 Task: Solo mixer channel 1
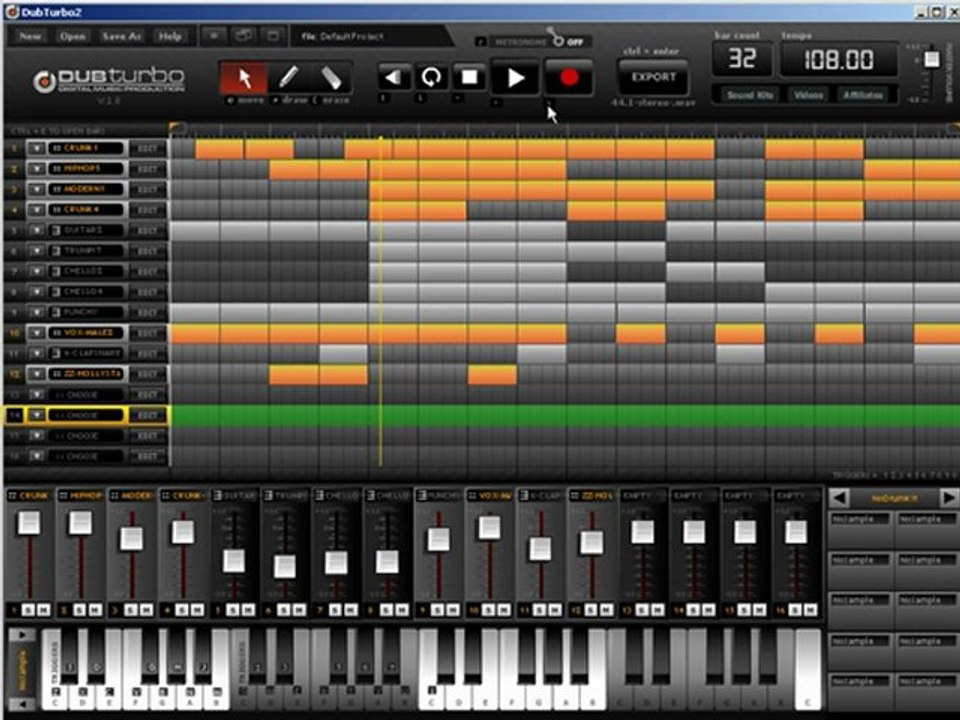[x=28, y=610]
